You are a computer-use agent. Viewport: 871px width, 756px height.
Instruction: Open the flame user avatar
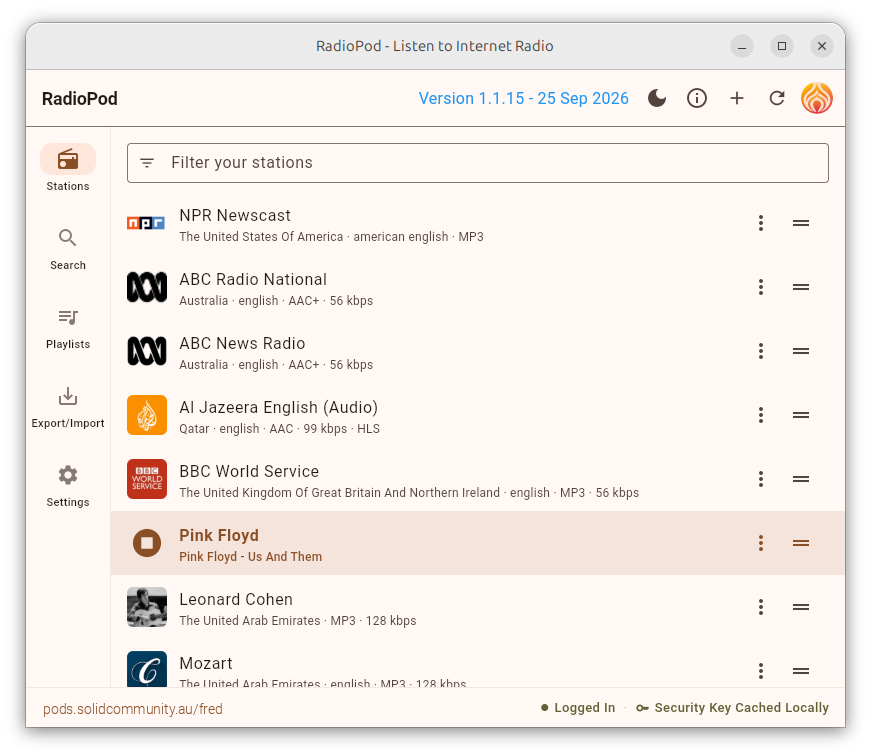coord(817,98)
